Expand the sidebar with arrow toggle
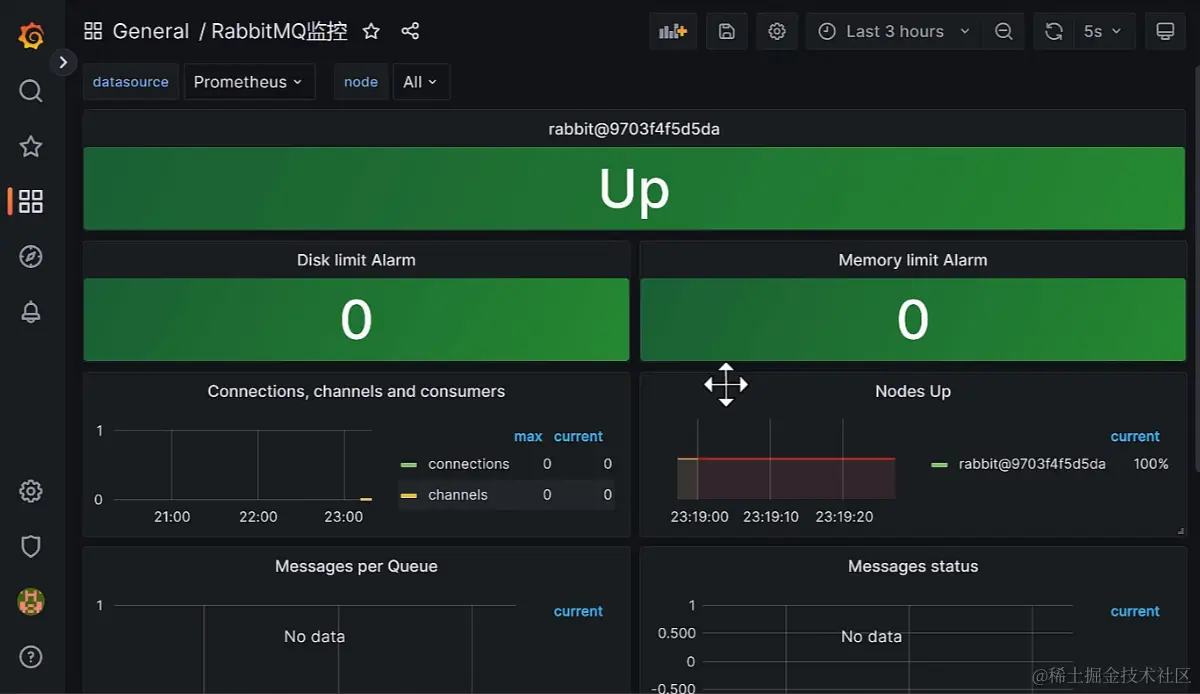The height and width of the screenshot is (694, 1200). pyautogui.click(x=63, y=62)
